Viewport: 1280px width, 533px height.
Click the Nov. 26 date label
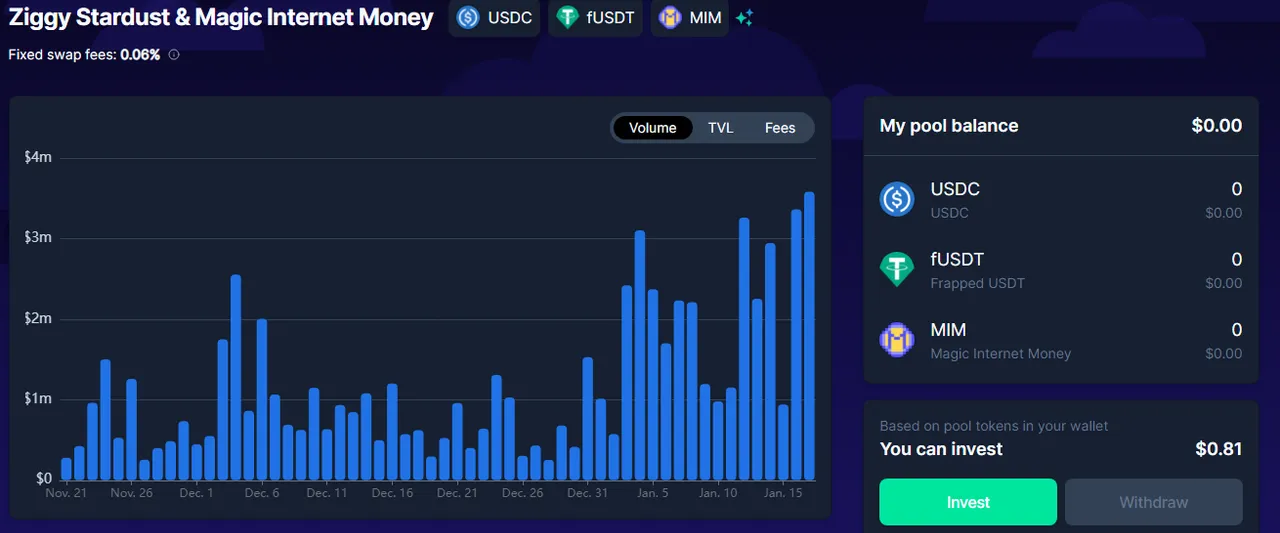click(x=131, y=493)
